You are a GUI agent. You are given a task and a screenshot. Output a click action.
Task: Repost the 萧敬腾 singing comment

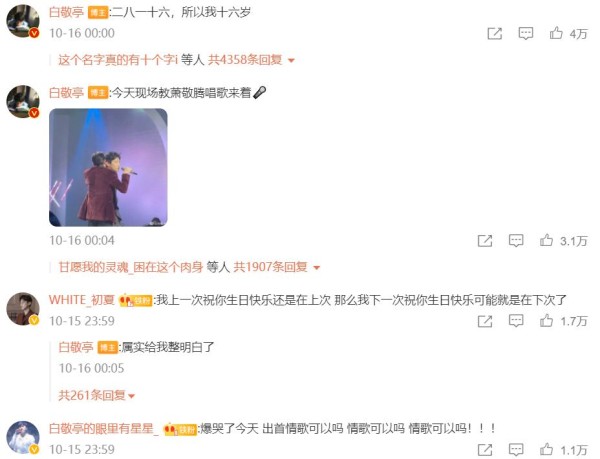pyautogui.click(x=485, y=241)
